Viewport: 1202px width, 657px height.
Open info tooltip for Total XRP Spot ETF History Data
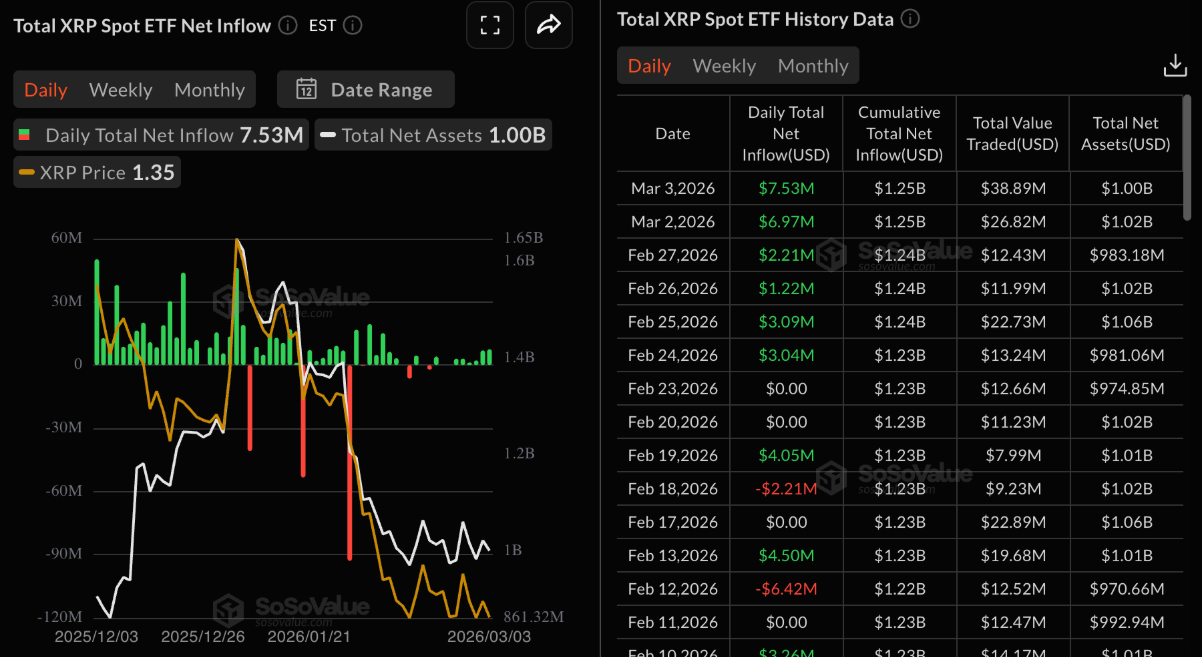910,18
